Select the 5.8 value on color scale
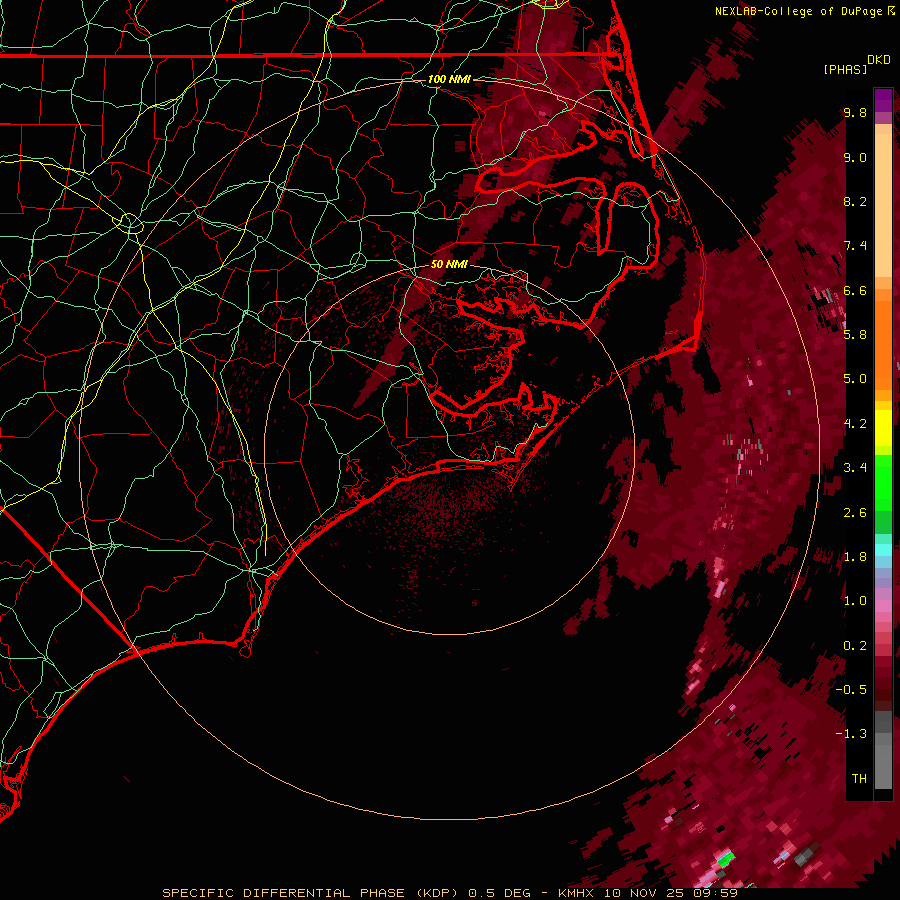This screenshot has height=900, width=900. pos(855,335)
